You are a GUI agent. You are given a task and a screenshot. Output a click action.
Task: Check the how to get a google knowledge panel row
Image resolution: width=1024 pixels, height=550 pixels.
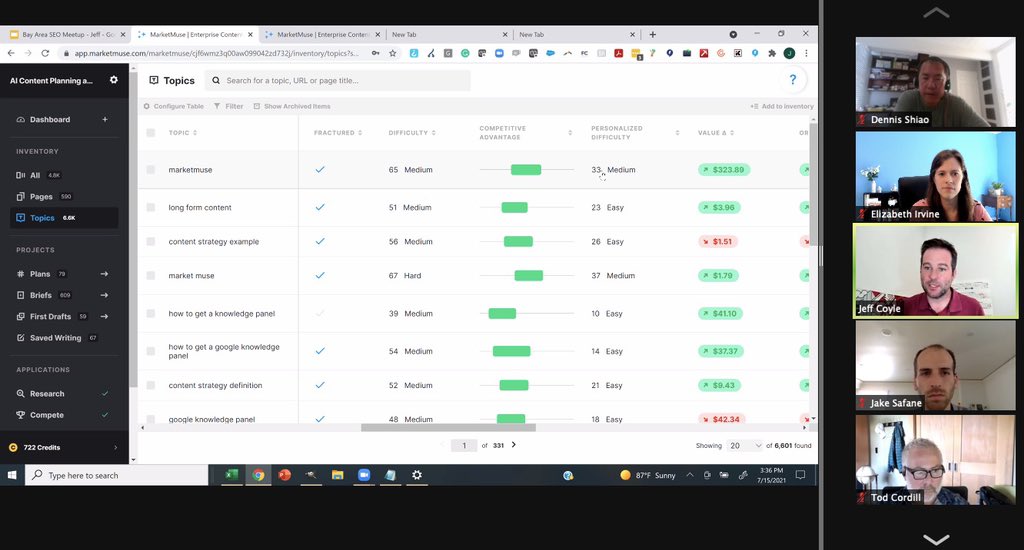click(151, 351)
